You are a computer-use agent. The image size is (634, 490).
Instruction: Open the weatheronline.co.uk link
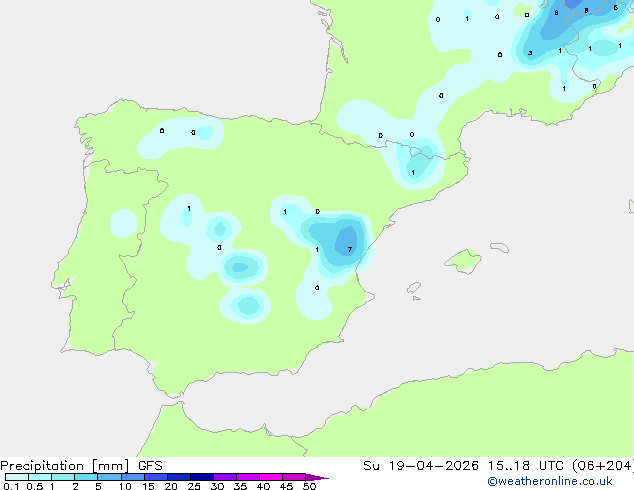[550, 481]
